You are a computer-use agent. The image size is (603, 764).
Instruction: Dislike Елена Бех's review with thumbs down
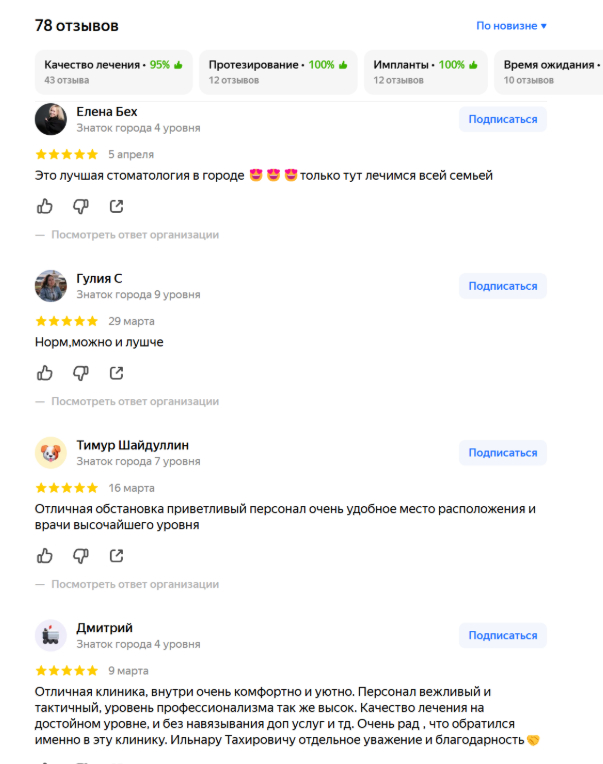click(x=80, y=206)
